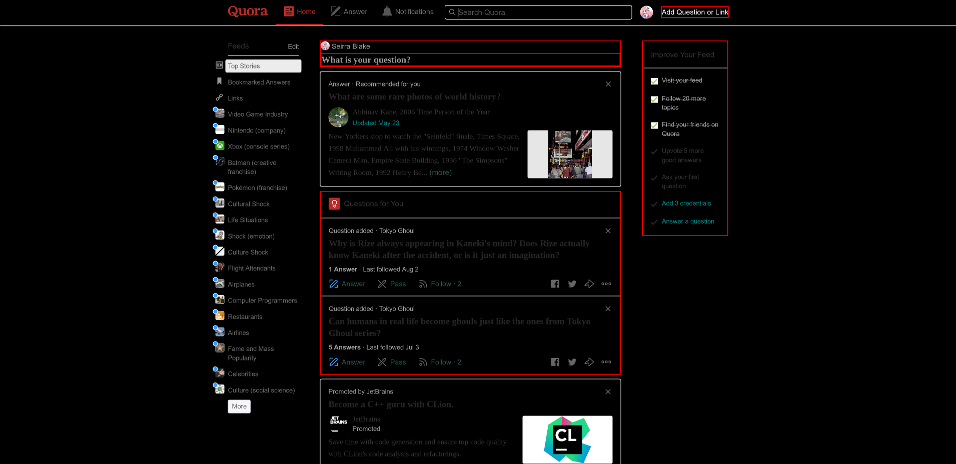Open the Airplanes topic

tap(241, 284)
